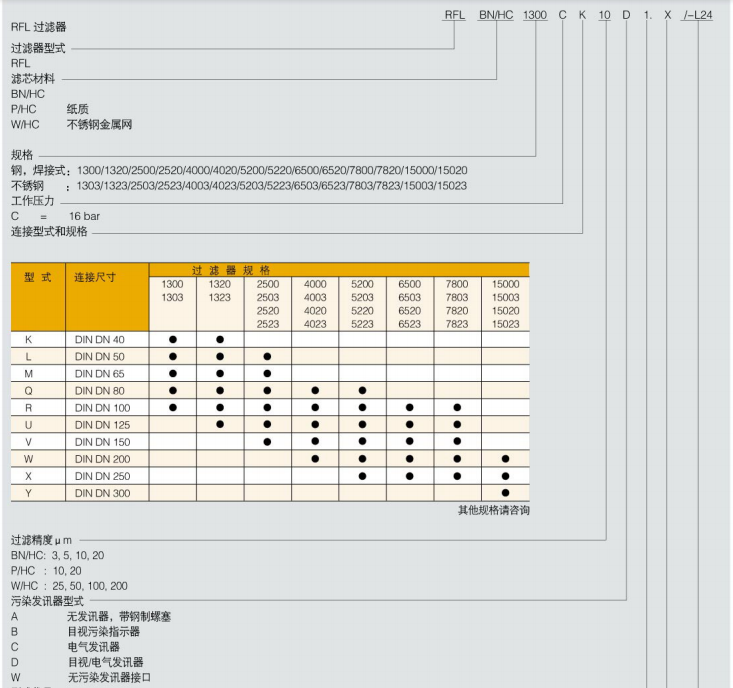Click the dot in row W, column 4000
Viewport: 733px width, 688px height.
[x=315, y=458]
